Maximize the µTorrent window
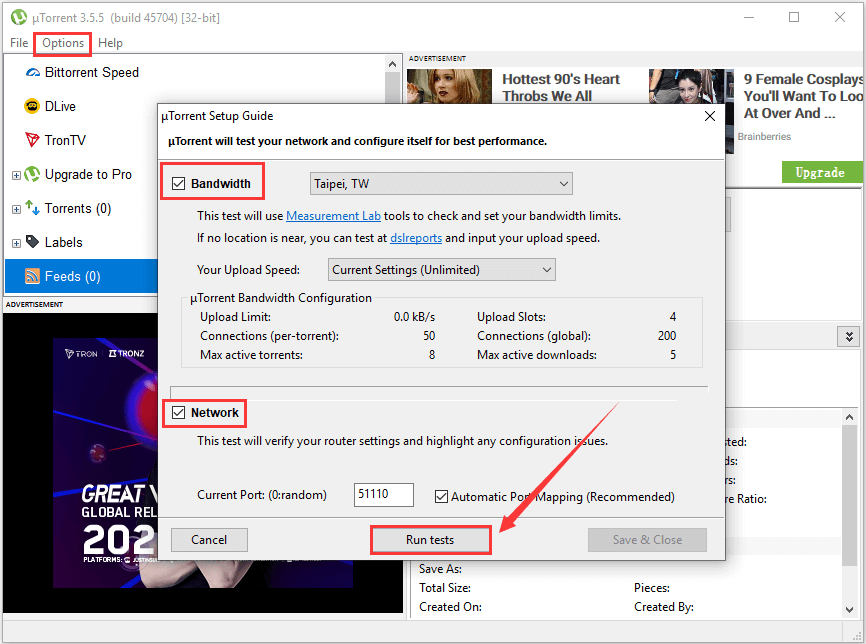Screen dimensions: 866x644 (x=794, y=17)
